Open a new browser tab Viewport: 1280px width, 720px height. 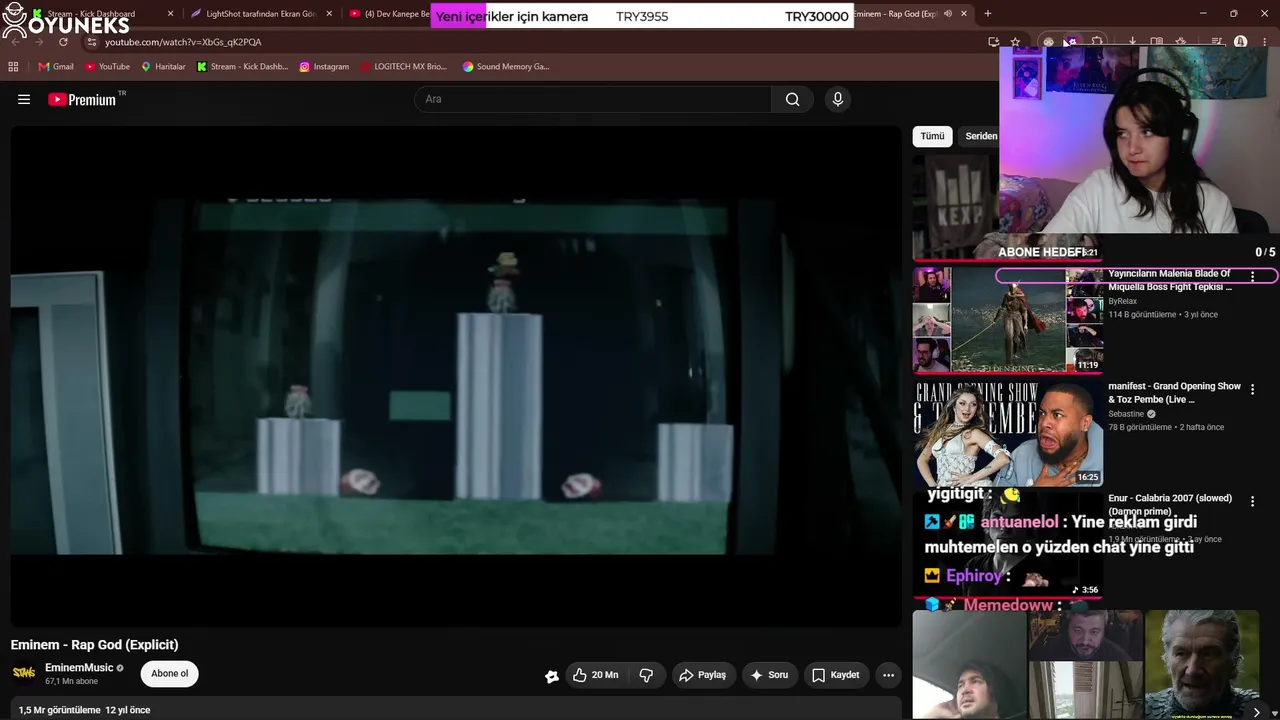tap(988, 14)
